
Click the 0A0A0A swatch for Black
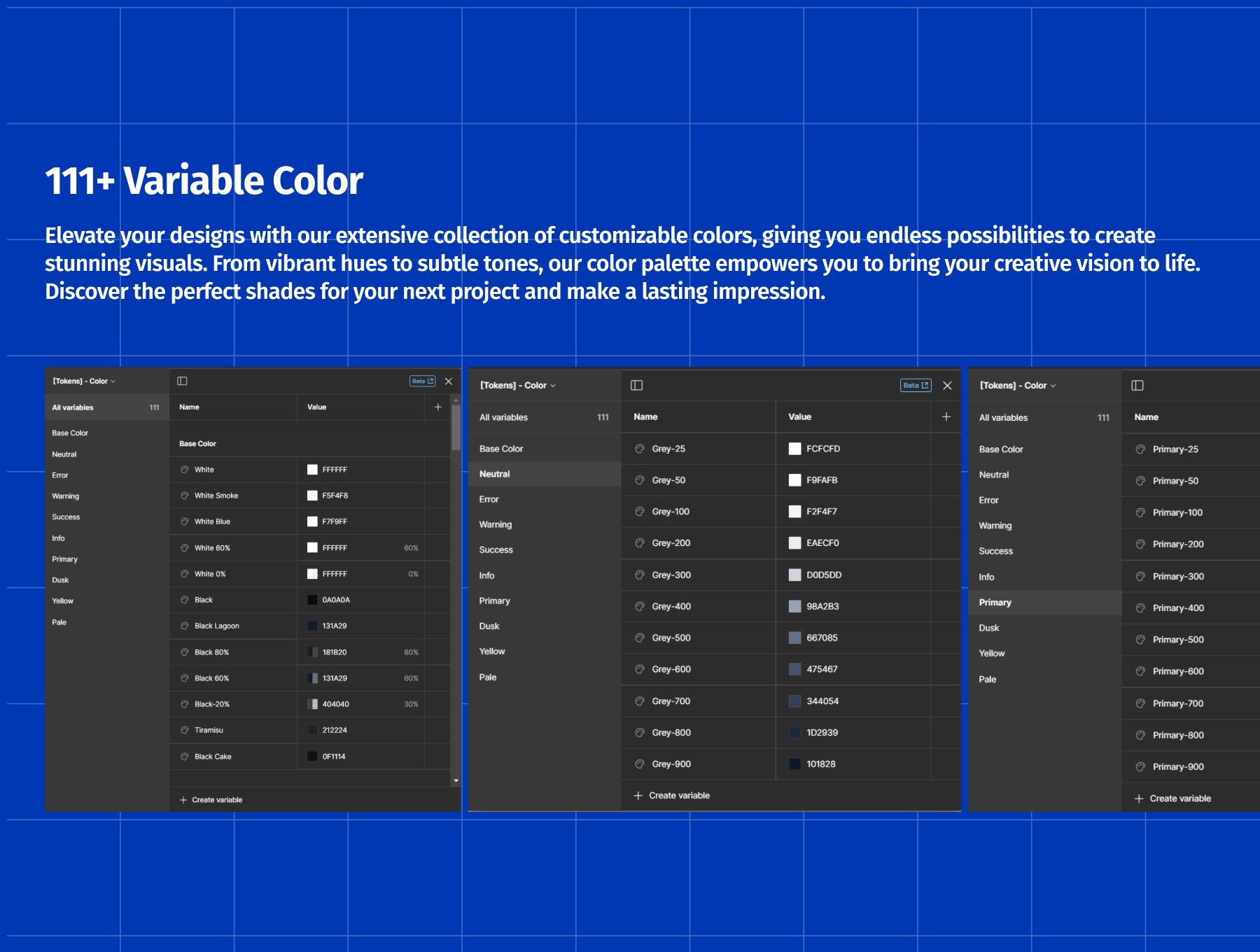tap(312, 600)
